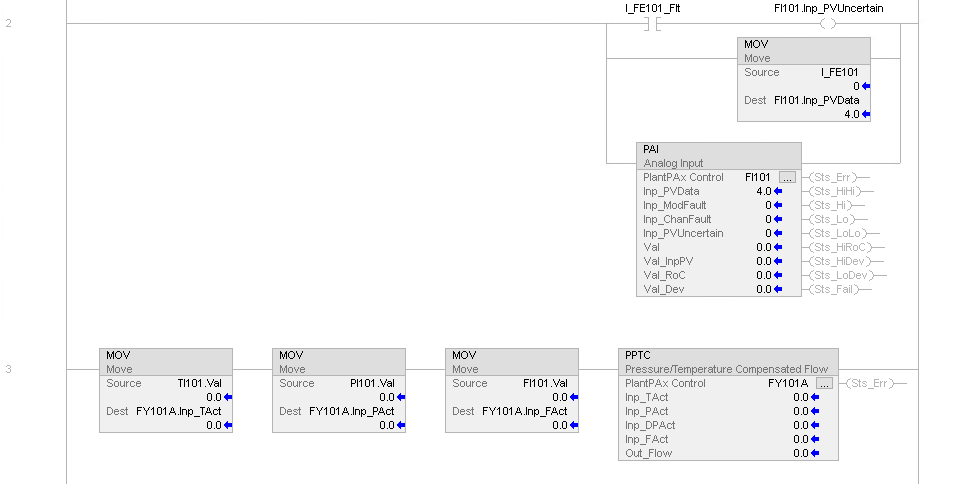Select the Sts_LoLo output coil

(838, 233)
